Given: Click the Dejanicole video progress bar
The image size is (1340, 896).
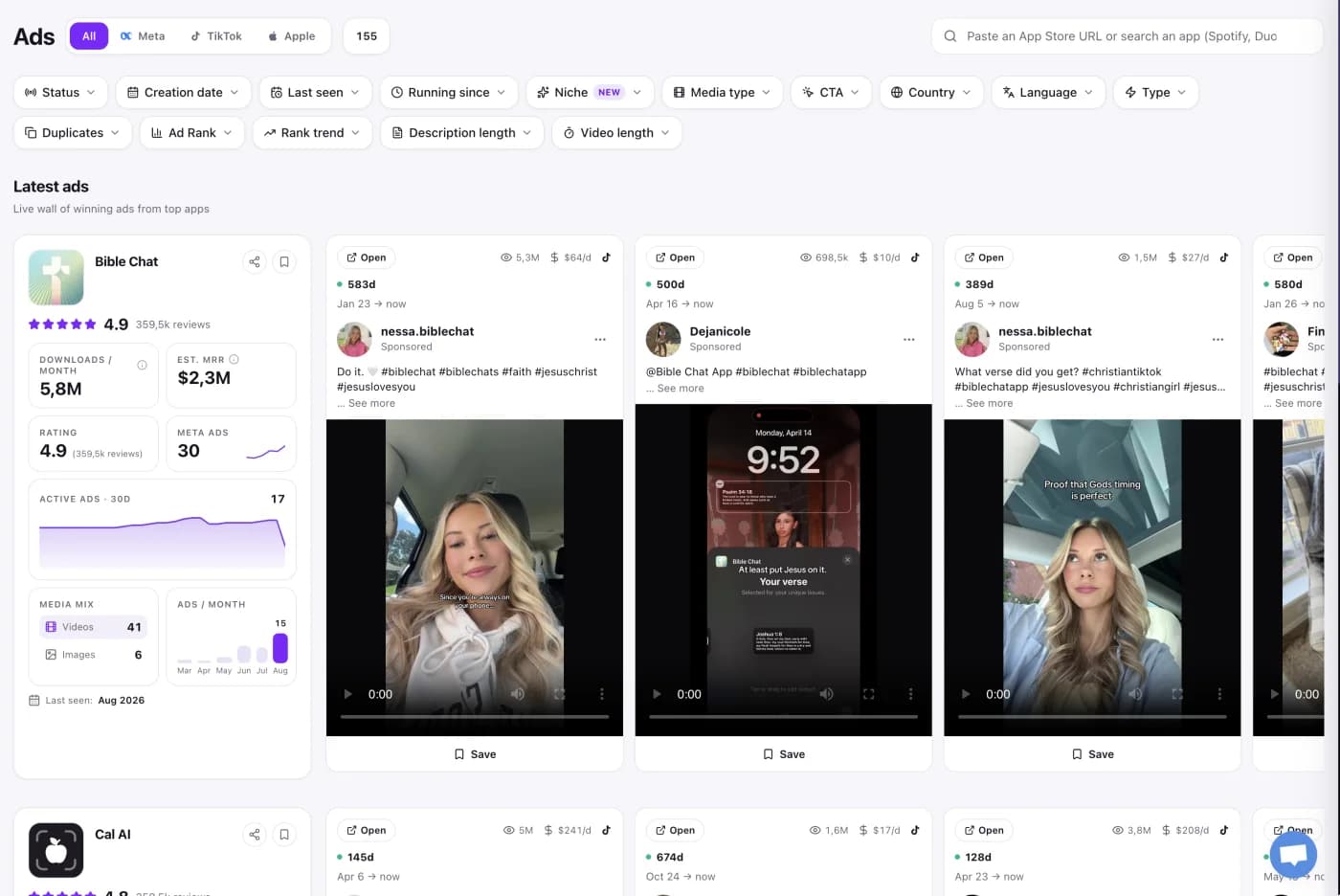Looking at the screenshot, I should (784, 716).
